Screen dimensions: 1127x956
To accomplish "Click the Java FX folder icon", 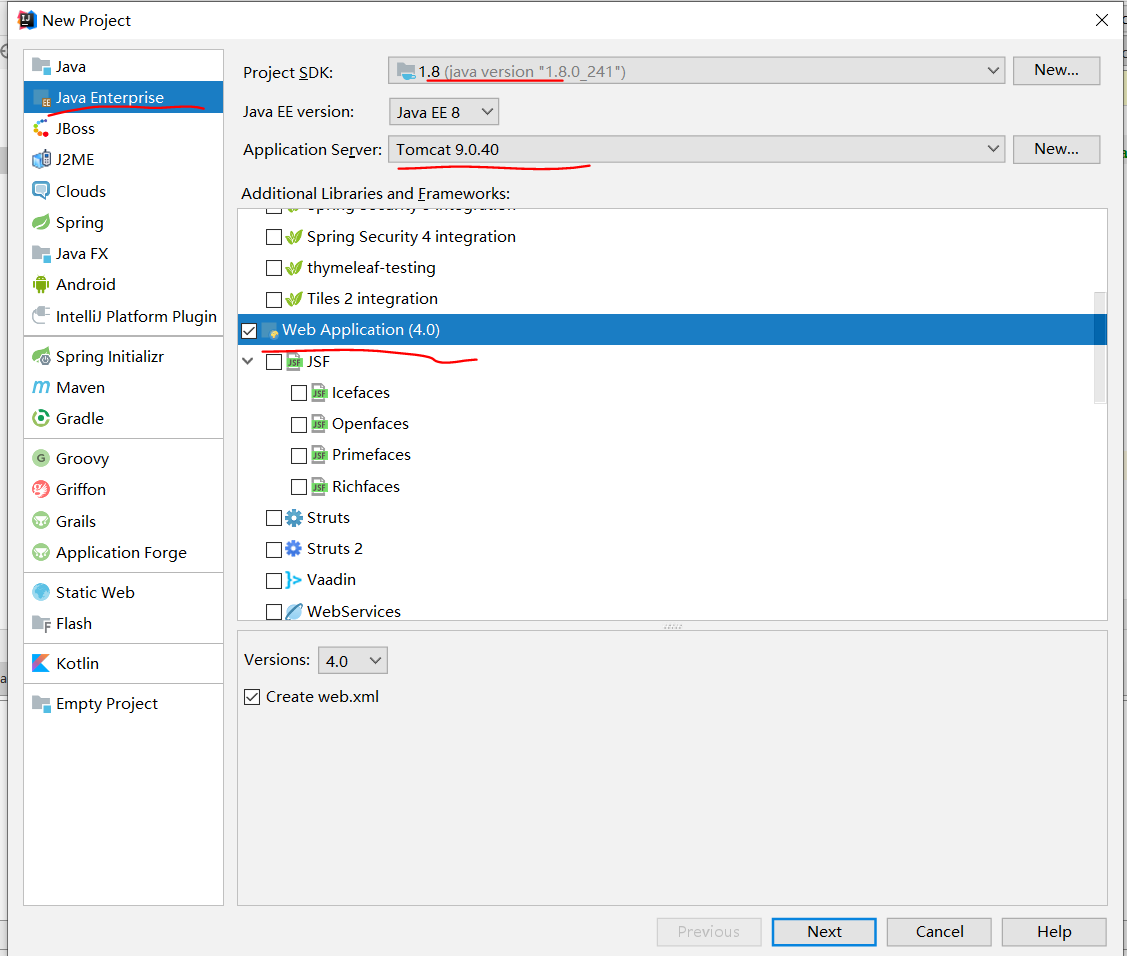I will point(41,253).
